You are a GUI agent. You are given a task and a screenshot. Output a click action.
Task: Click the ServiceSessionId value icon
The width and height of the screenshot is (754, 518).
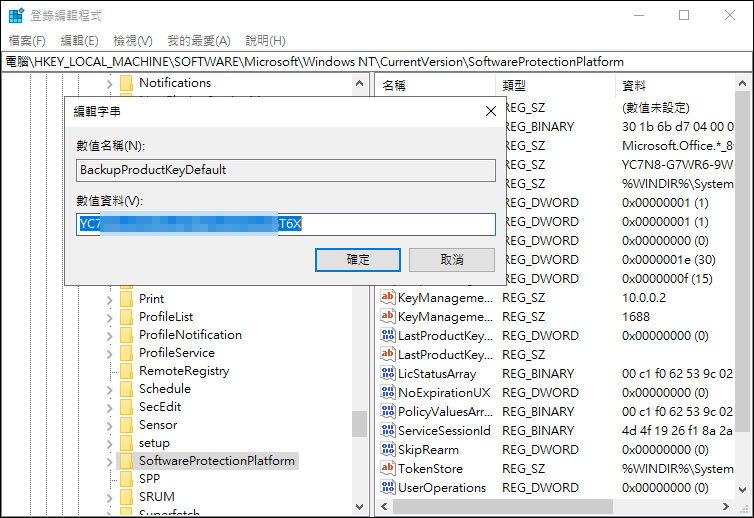(388, 430)
